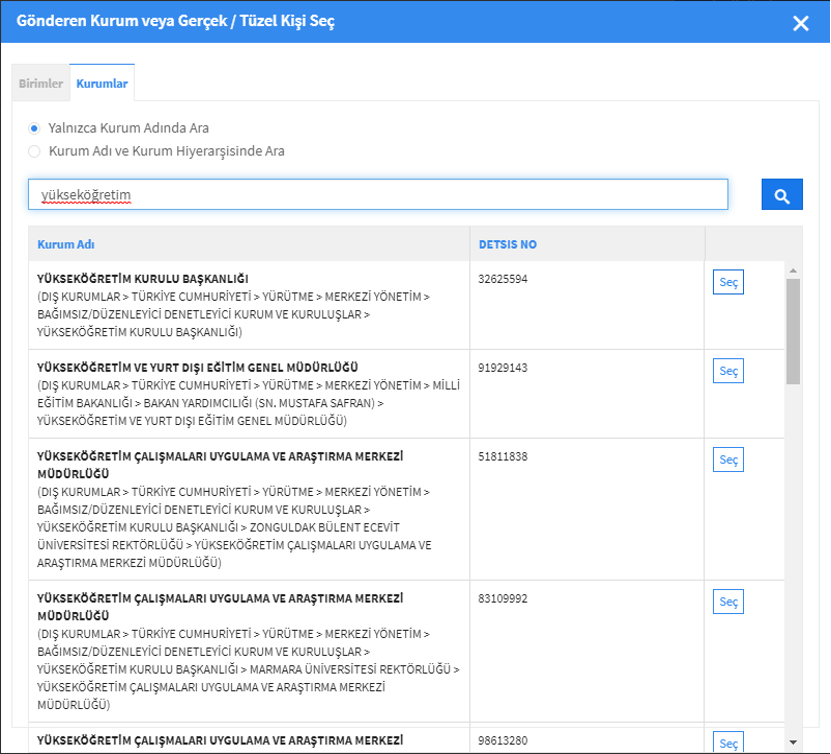Click Seç for DETSIS 91929143
Screen dimensions: 831x754
(x=728, y=370)
